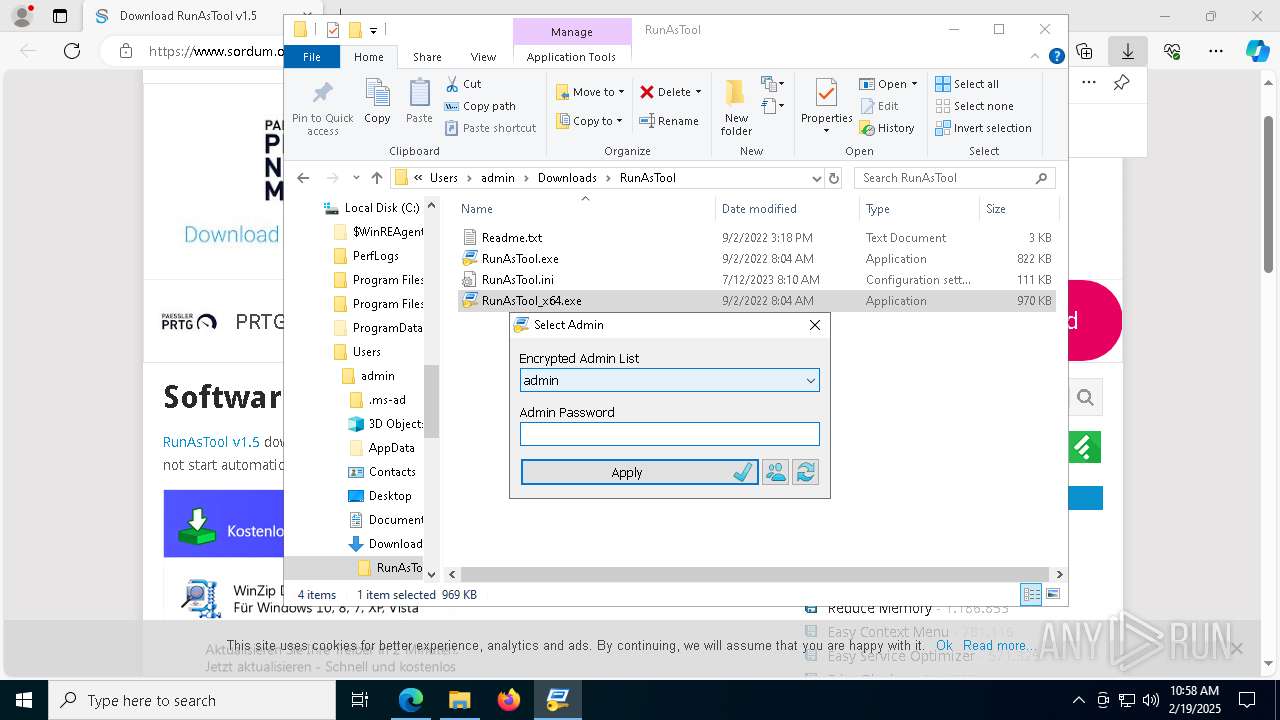
Task: Switch to large icons view layout
Action: pyautogui.click(x=1052, y=594)
